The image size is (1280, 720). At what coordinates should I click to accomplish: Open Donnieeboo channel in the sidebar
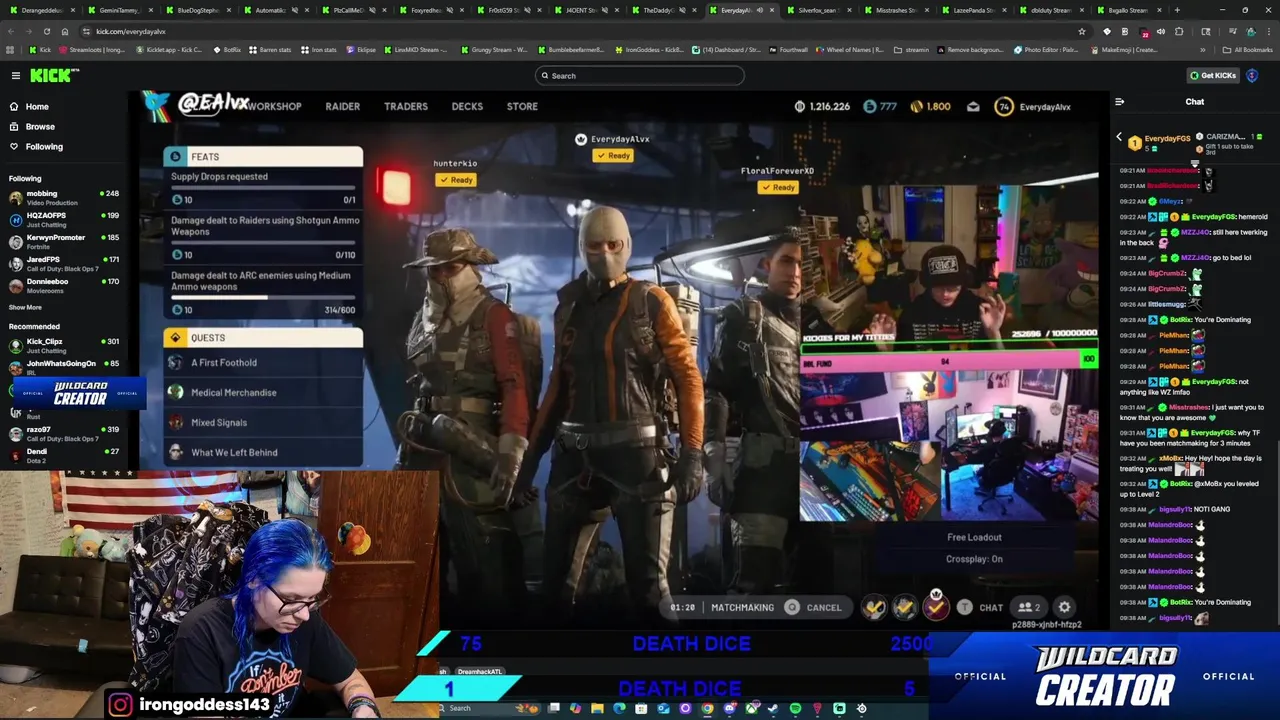[63, 285]
